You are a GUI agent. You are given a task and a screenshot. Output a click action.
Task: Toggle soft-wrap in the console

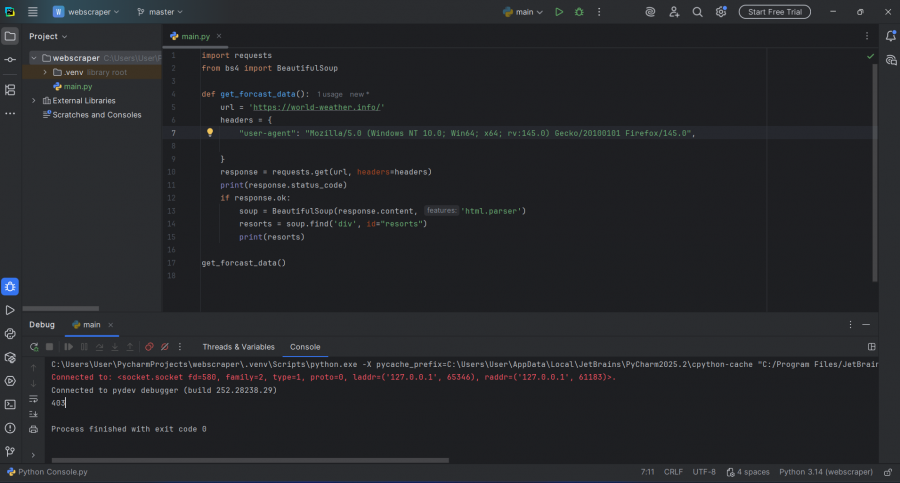33,397
